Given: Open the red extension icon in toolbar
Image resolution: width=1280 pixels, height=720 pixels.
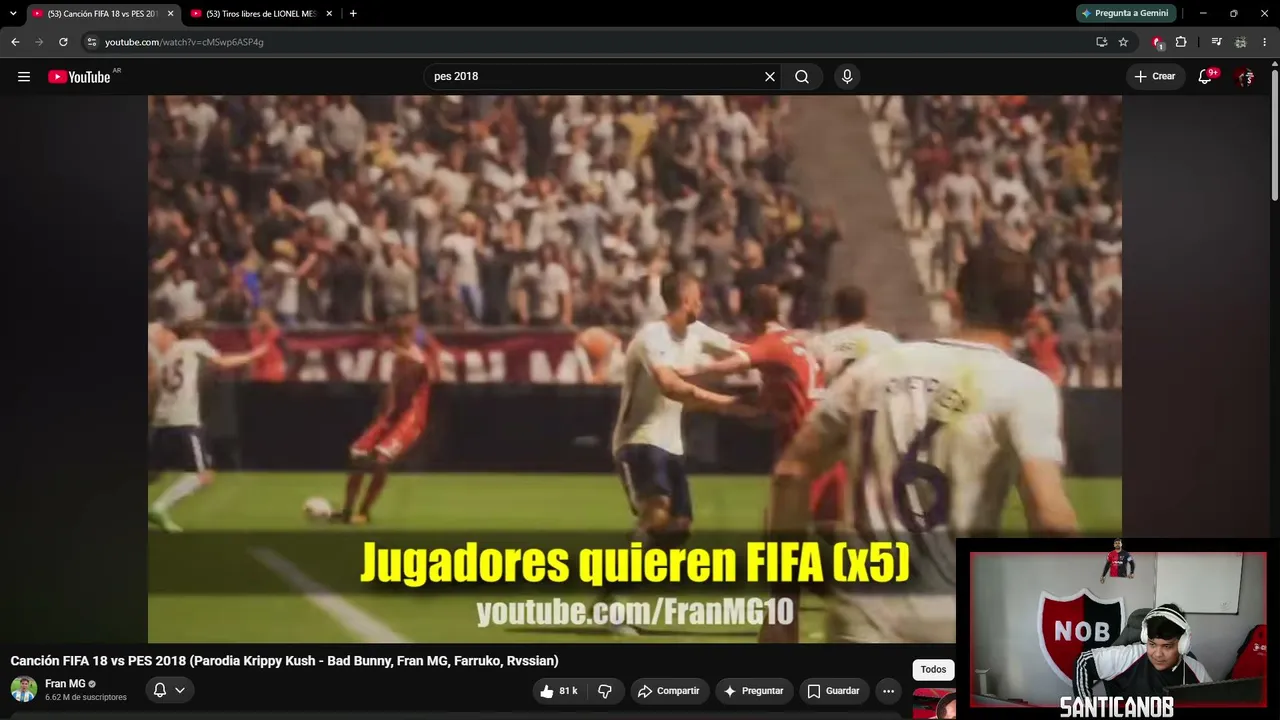Looking at the screenshot, I should pos(1158,42).
